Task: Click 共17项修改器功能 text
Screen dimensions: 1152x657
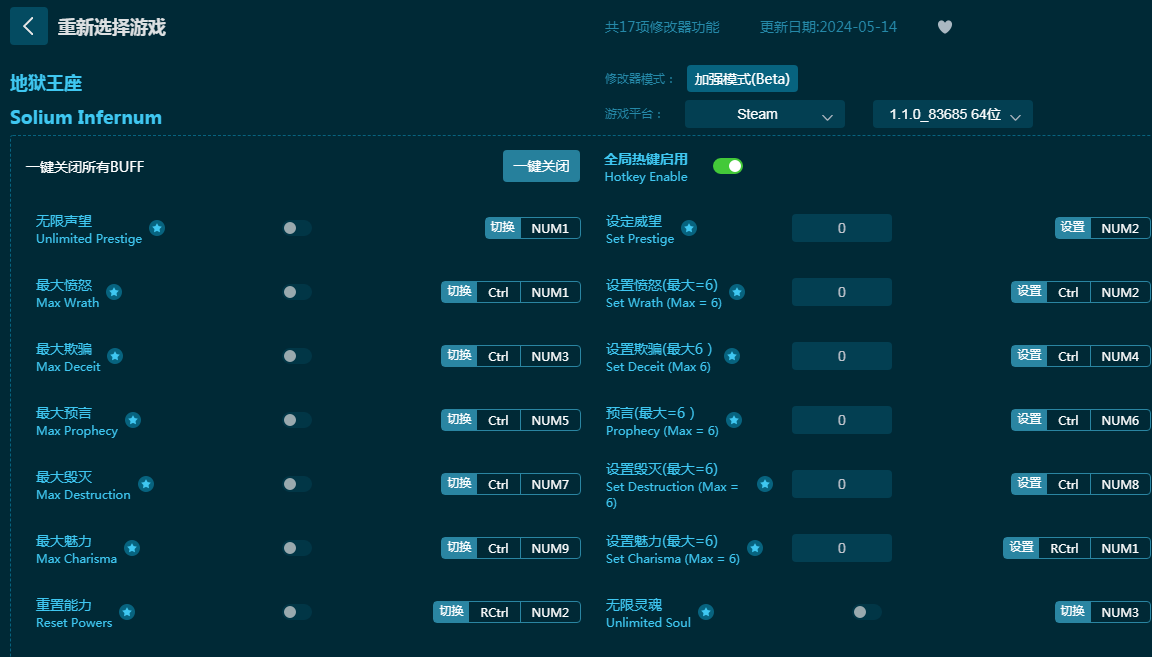Action: coord(662,27)
